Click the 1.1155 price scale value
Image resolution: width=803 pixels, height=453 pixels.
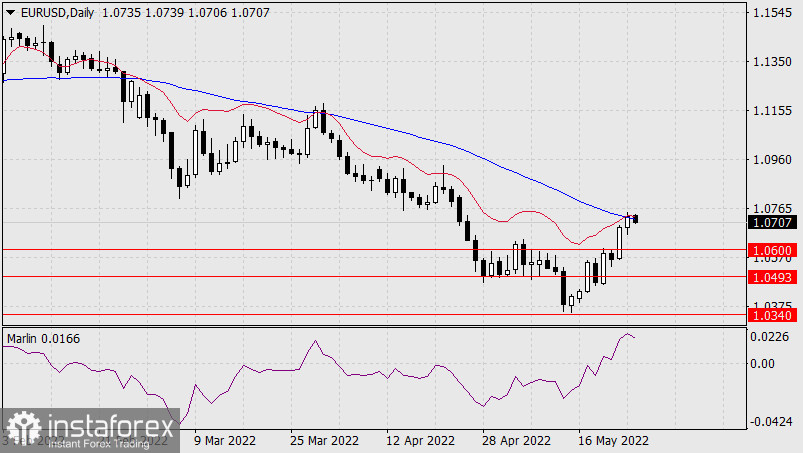tap(773, 111)
